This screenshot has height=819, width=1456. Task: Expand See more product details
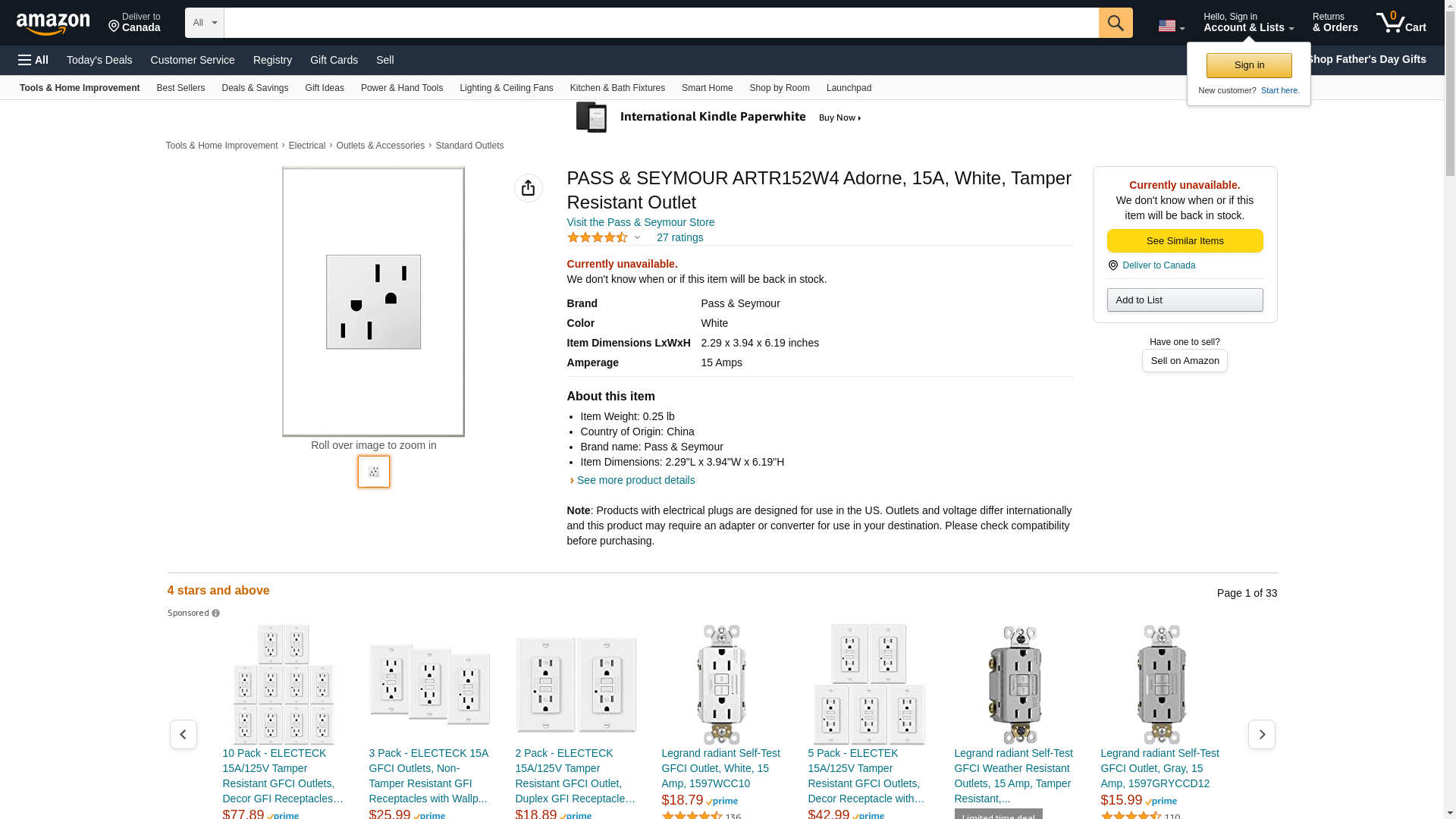point(635,480)
